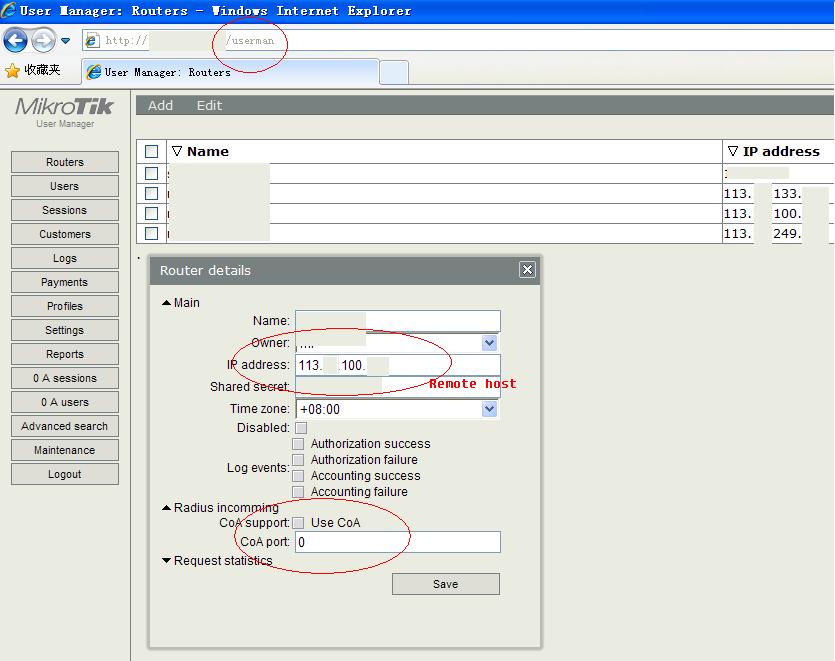835x661 pixels.
Task: Open the Logs sidebar section
Action: click(65, 258)
